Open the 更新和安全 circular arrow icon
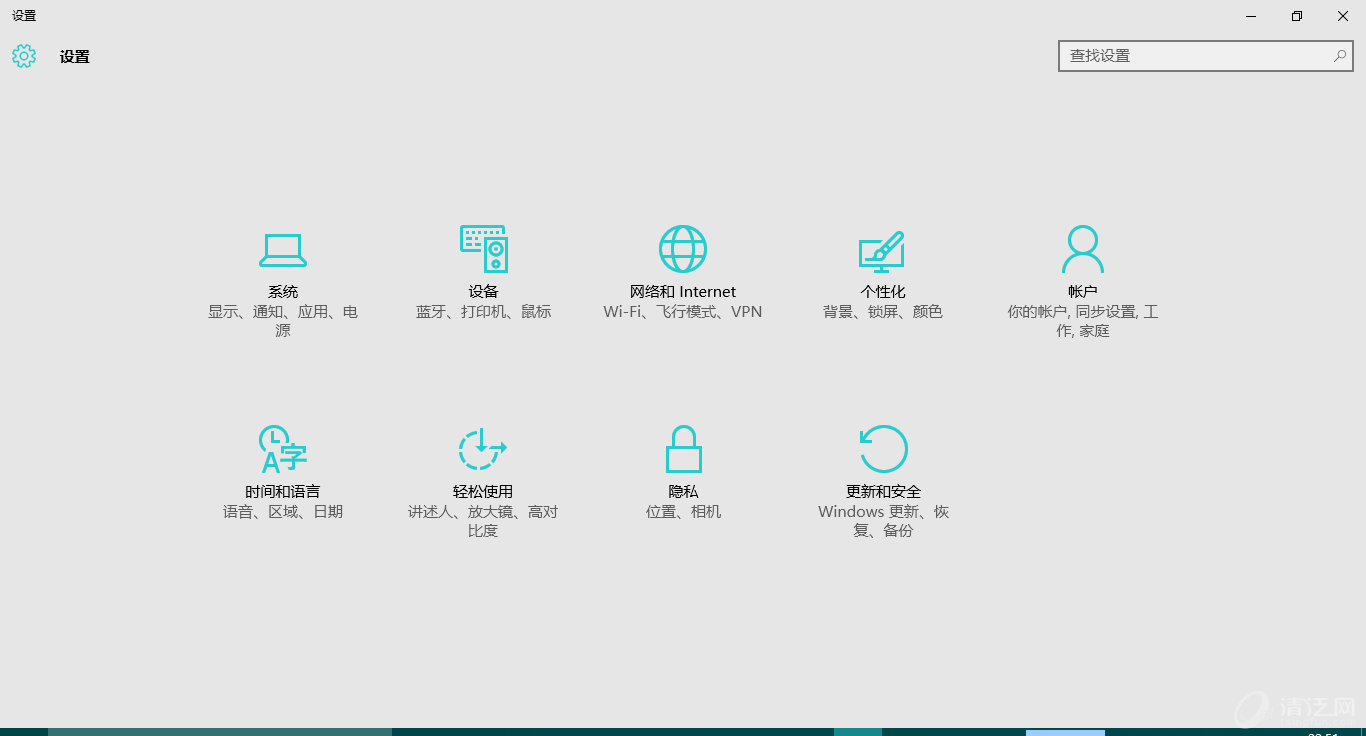The image size is (1366, 736). coord(883,449)
